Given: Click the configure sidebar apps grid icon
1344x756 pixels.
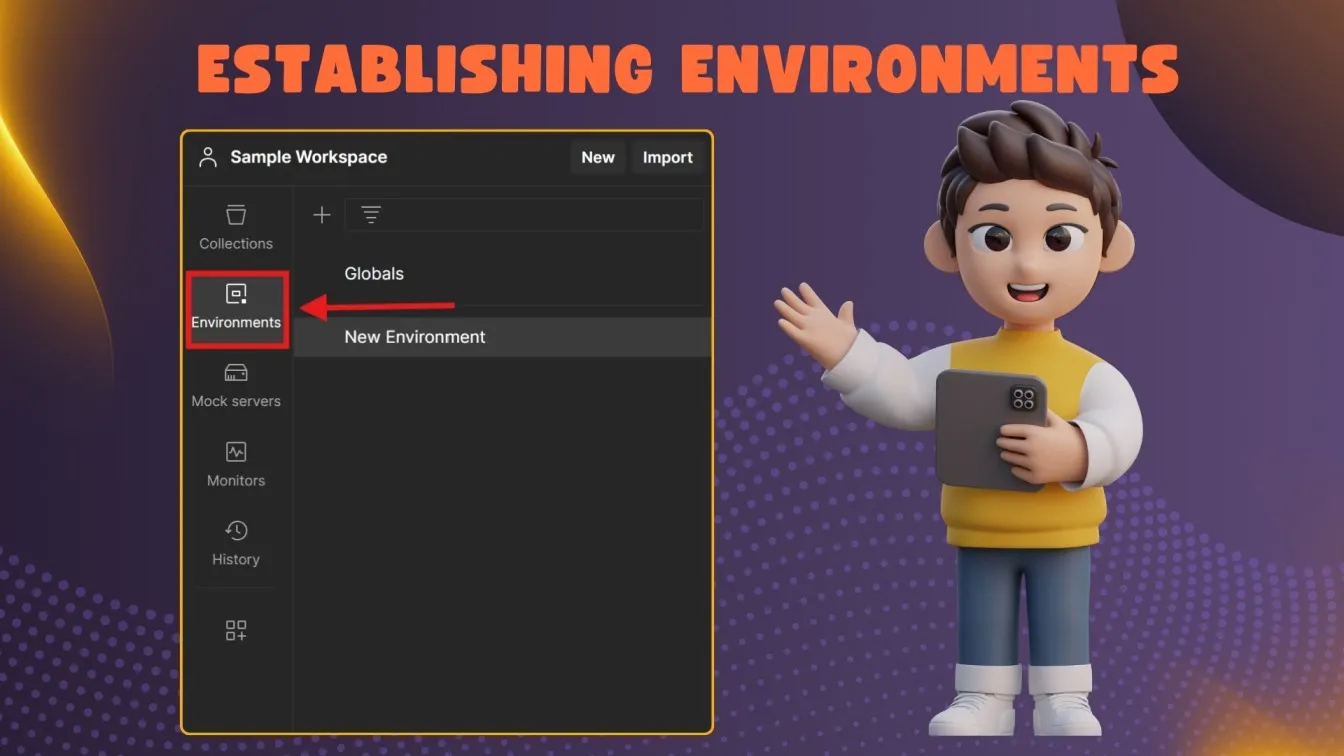Looking at the screenshot, I should [x=236, y=630].
